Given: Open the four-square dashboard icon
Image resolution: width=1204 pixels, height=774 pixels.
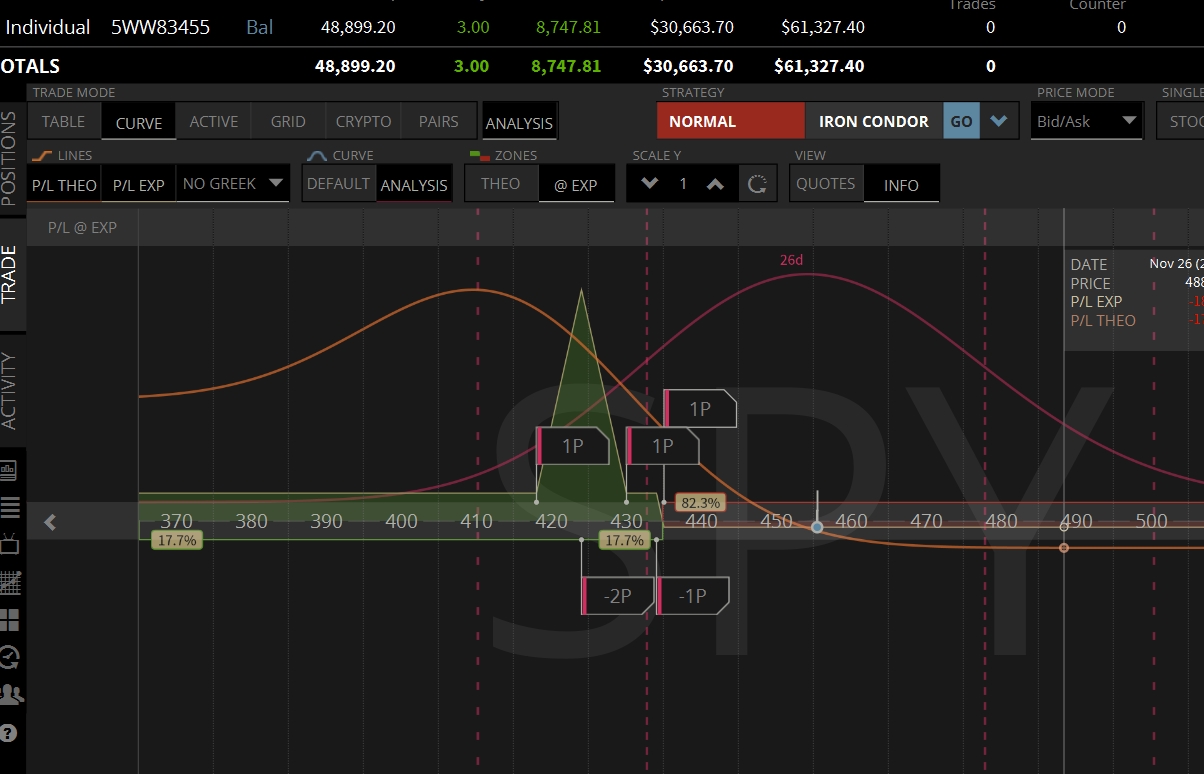Looking at the screenshot, I should click(10, 620).
